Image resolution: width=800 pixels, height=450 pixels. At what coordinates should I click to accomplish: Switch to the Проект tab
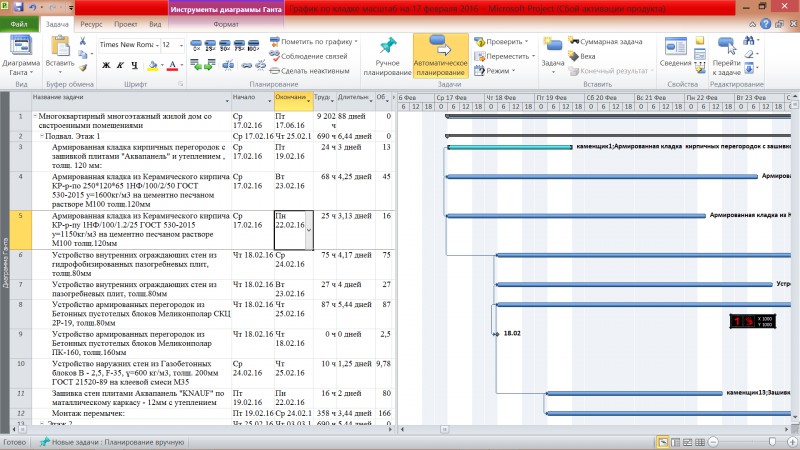[x=126, y=24]
